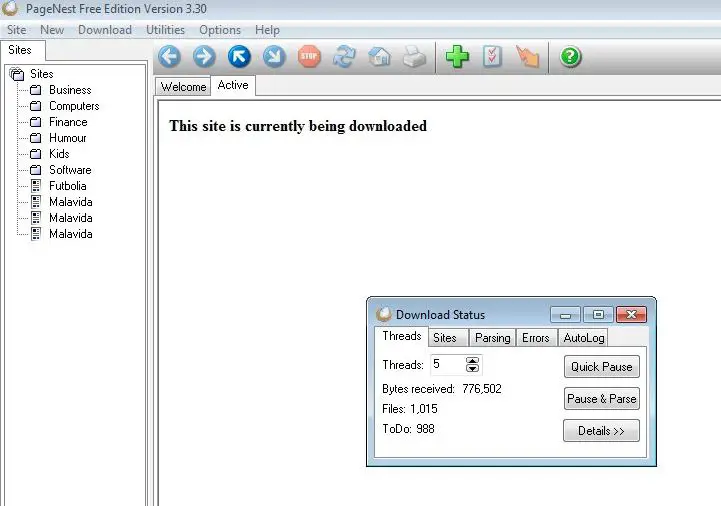The height and width of the screenshot is (506, 721).
Task: Click the Finance folder icon
Action: [x=35, y=122]
